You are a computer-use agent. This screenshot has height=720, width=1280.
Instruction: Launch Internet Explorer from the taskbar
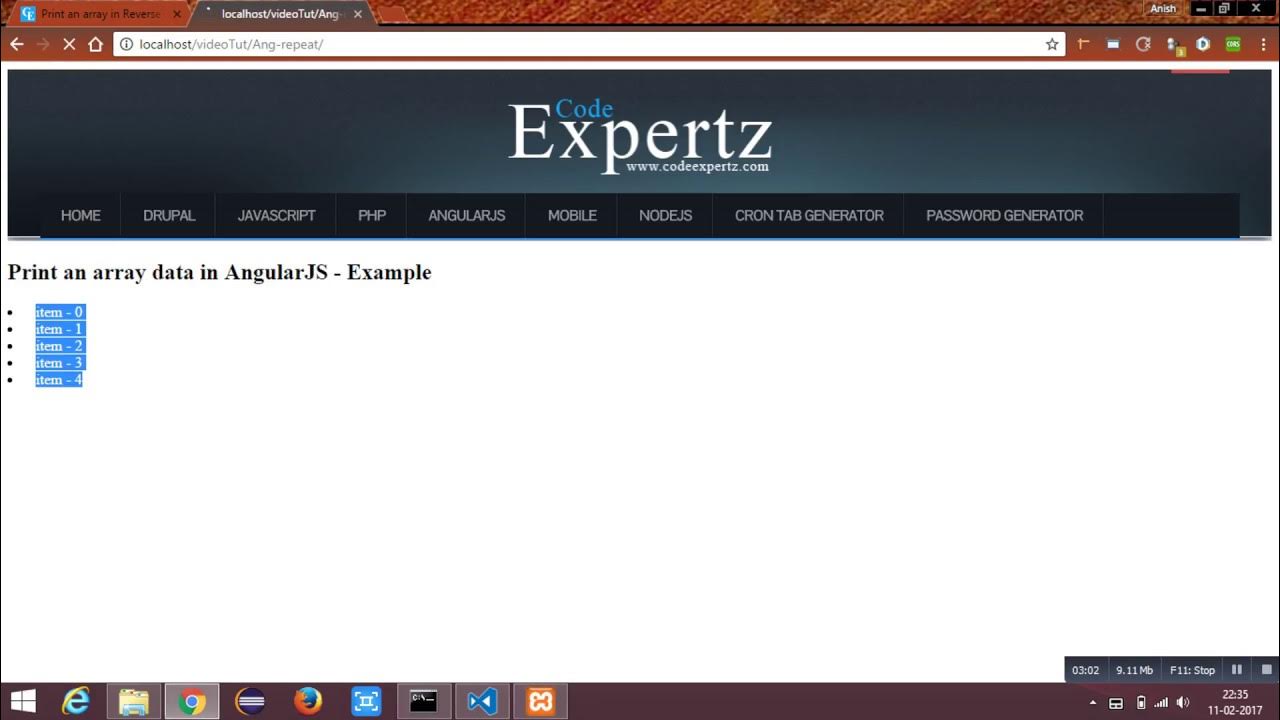coord(76,701)
